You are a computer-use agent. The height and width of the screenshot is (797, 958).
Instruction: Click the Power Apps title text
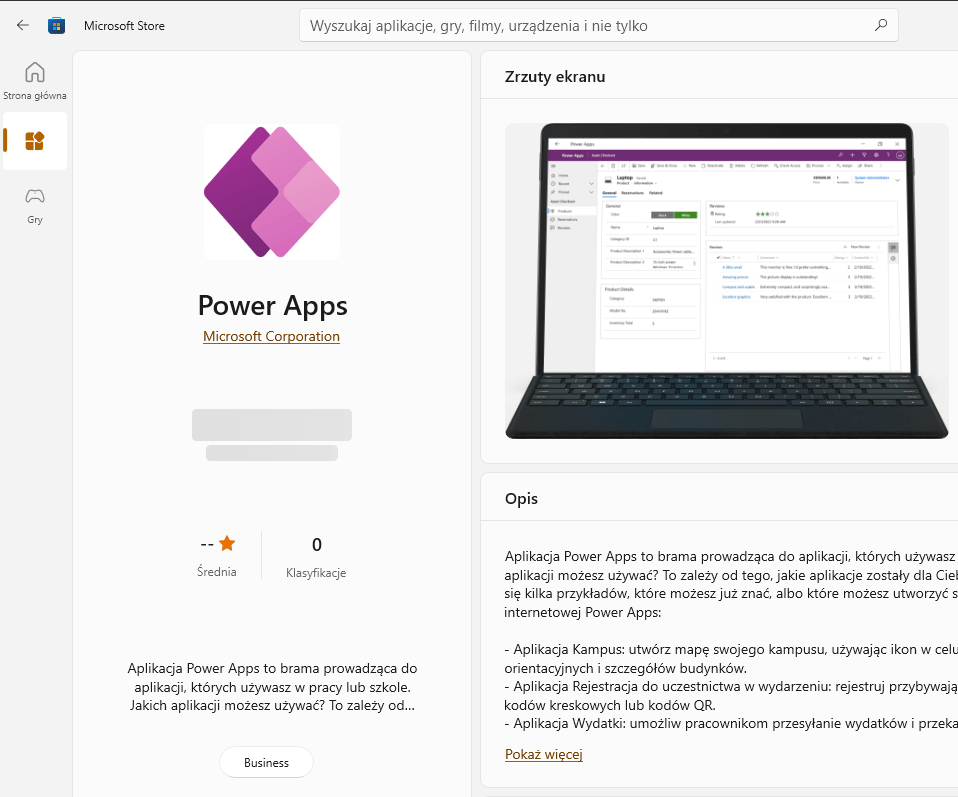click(272, 306)
